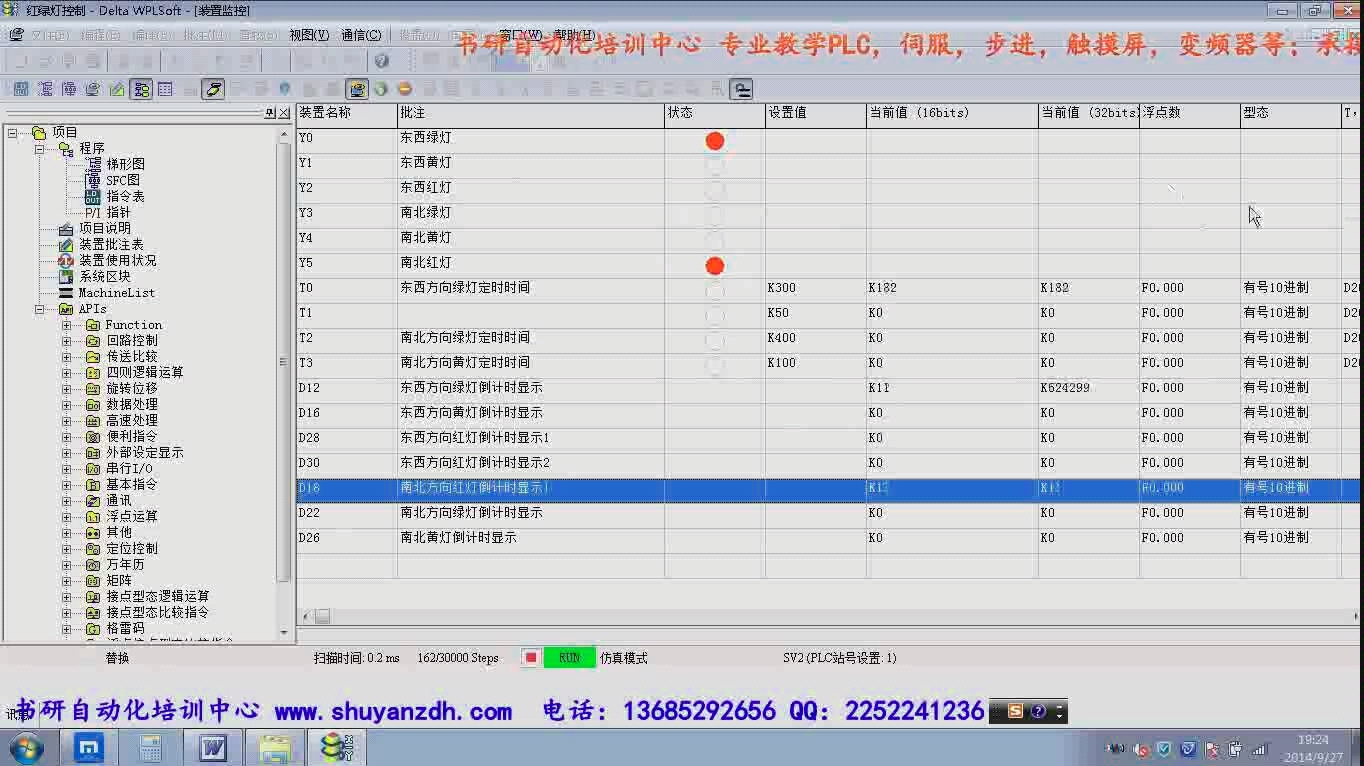Click the Y1 东西黄灯 status indicator
The height and width of the screenshot is (766, 1364).
(714, 165)
